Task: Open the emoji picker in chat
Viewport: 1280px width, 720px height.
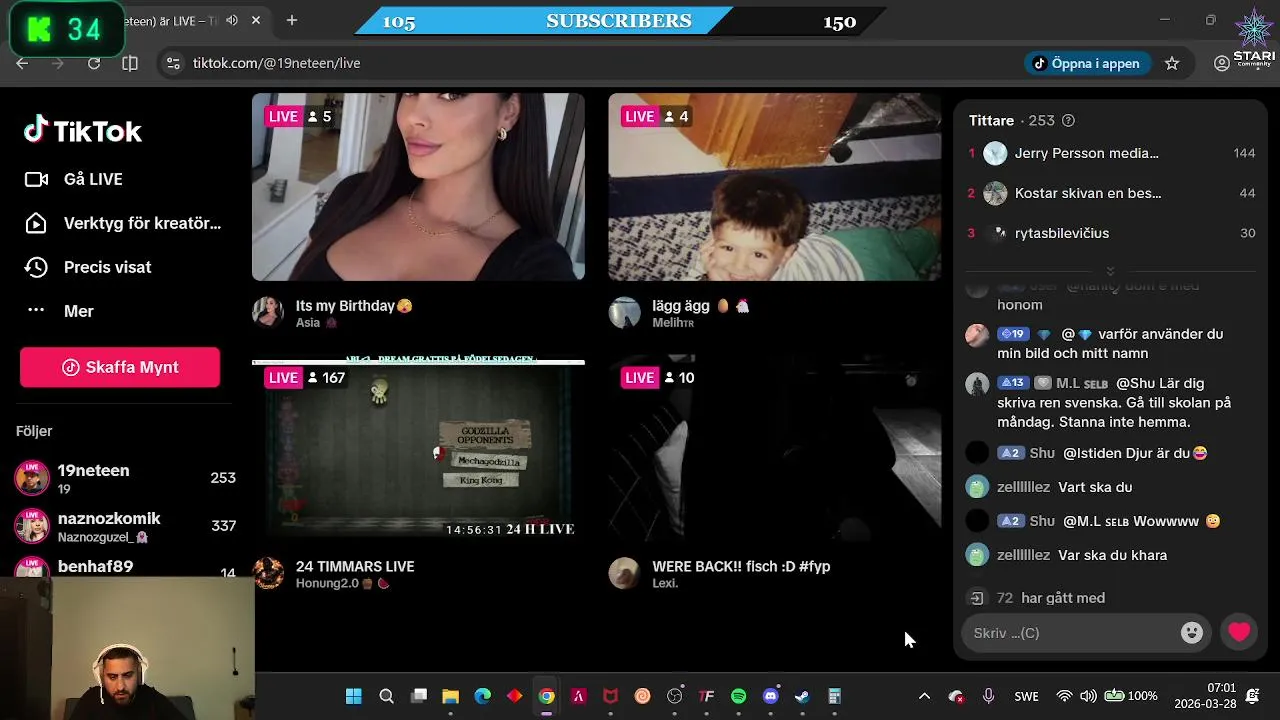Action: click(x=1191, y=633)
